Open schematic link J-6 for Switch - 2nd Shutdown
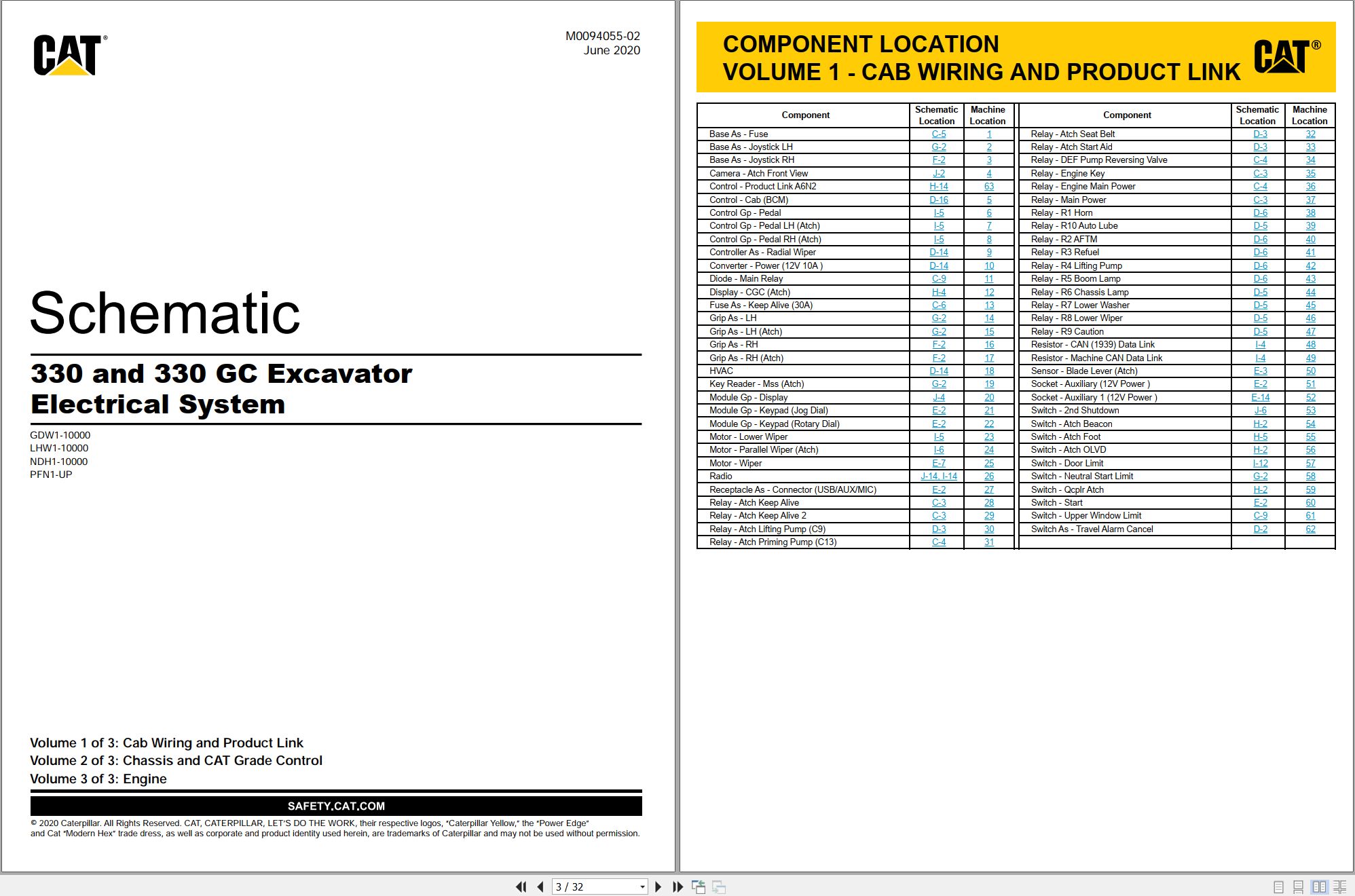This screenshot has width=1355, height=896. tap(1260, 410)
